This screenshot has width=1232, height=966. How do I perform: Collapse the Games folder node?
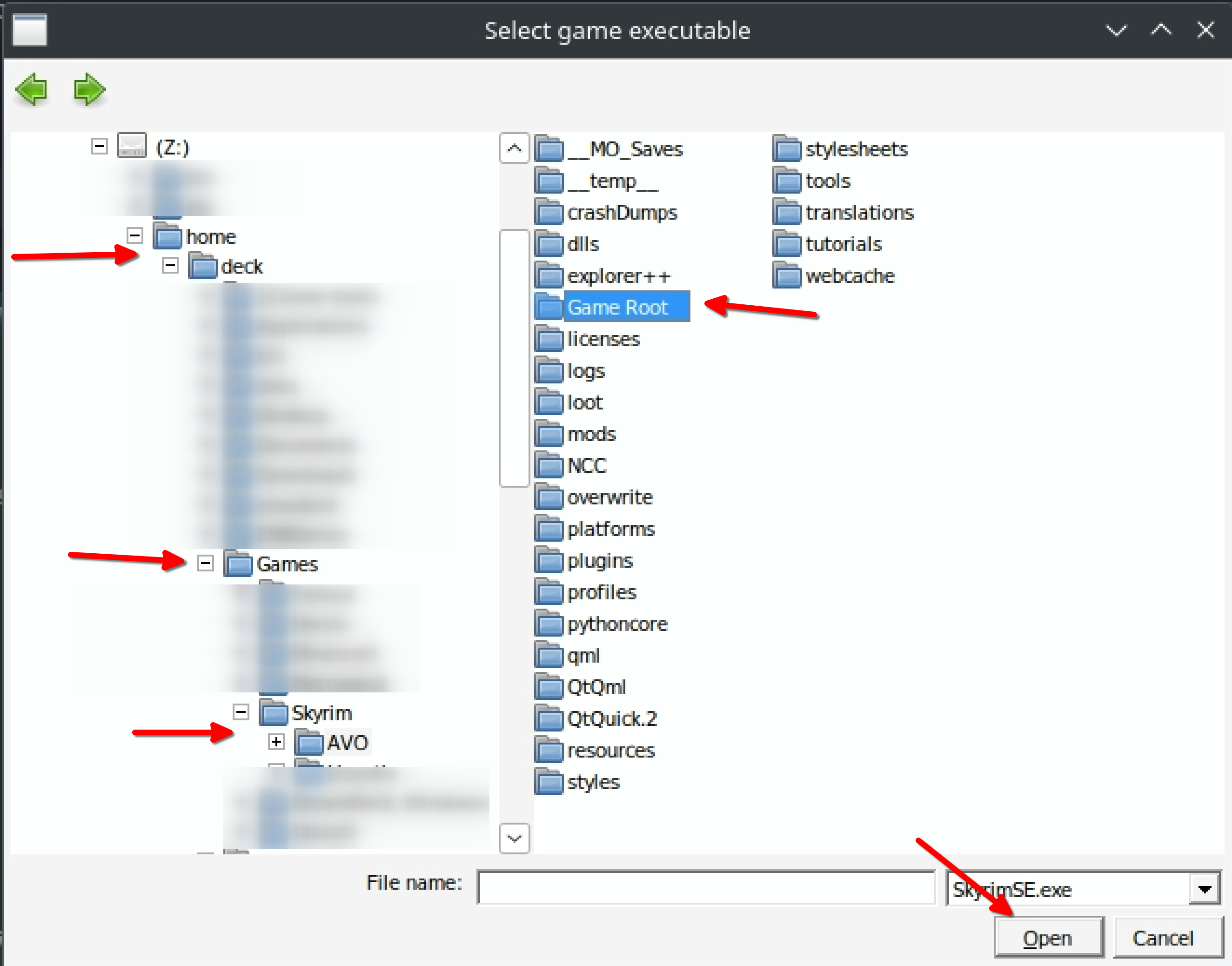(x=205, y=563)
